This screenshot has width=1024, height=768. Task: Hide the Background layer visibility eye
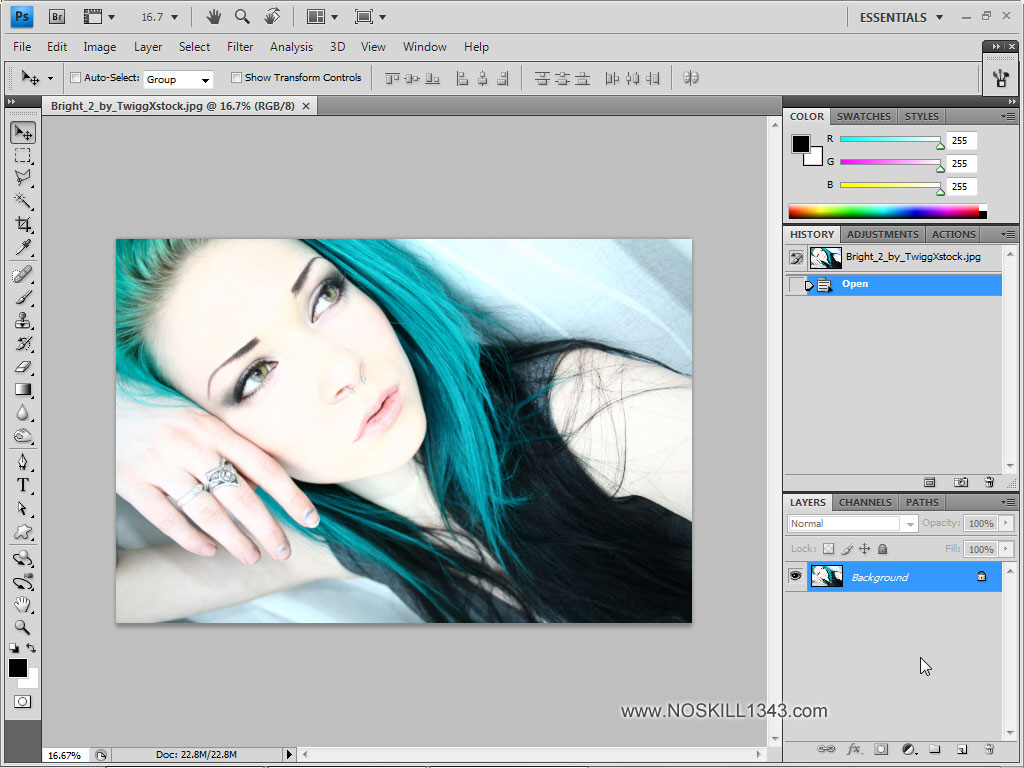795,576
